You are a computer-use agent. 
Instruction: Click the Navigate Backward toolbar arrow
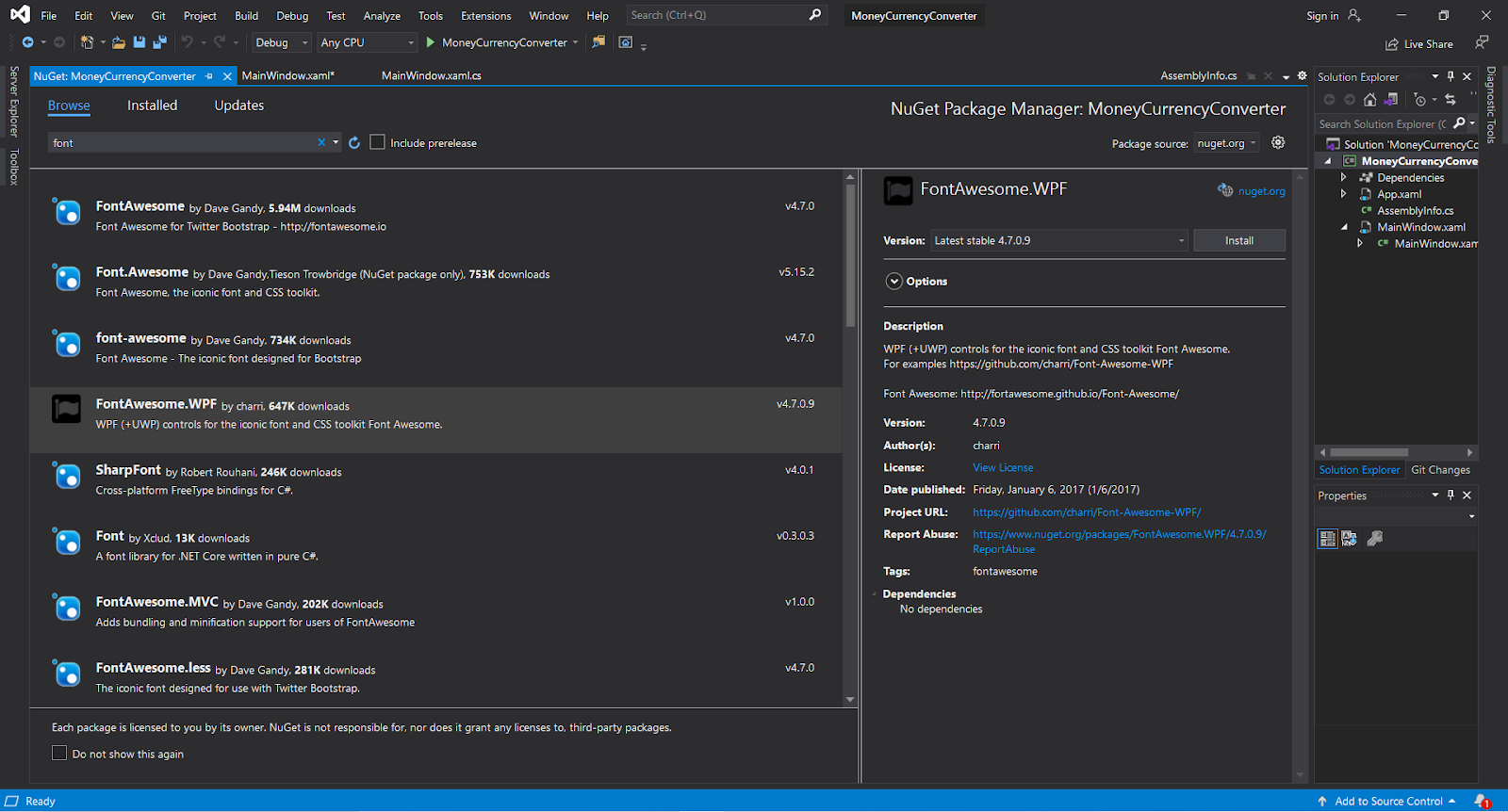[27, 42]
